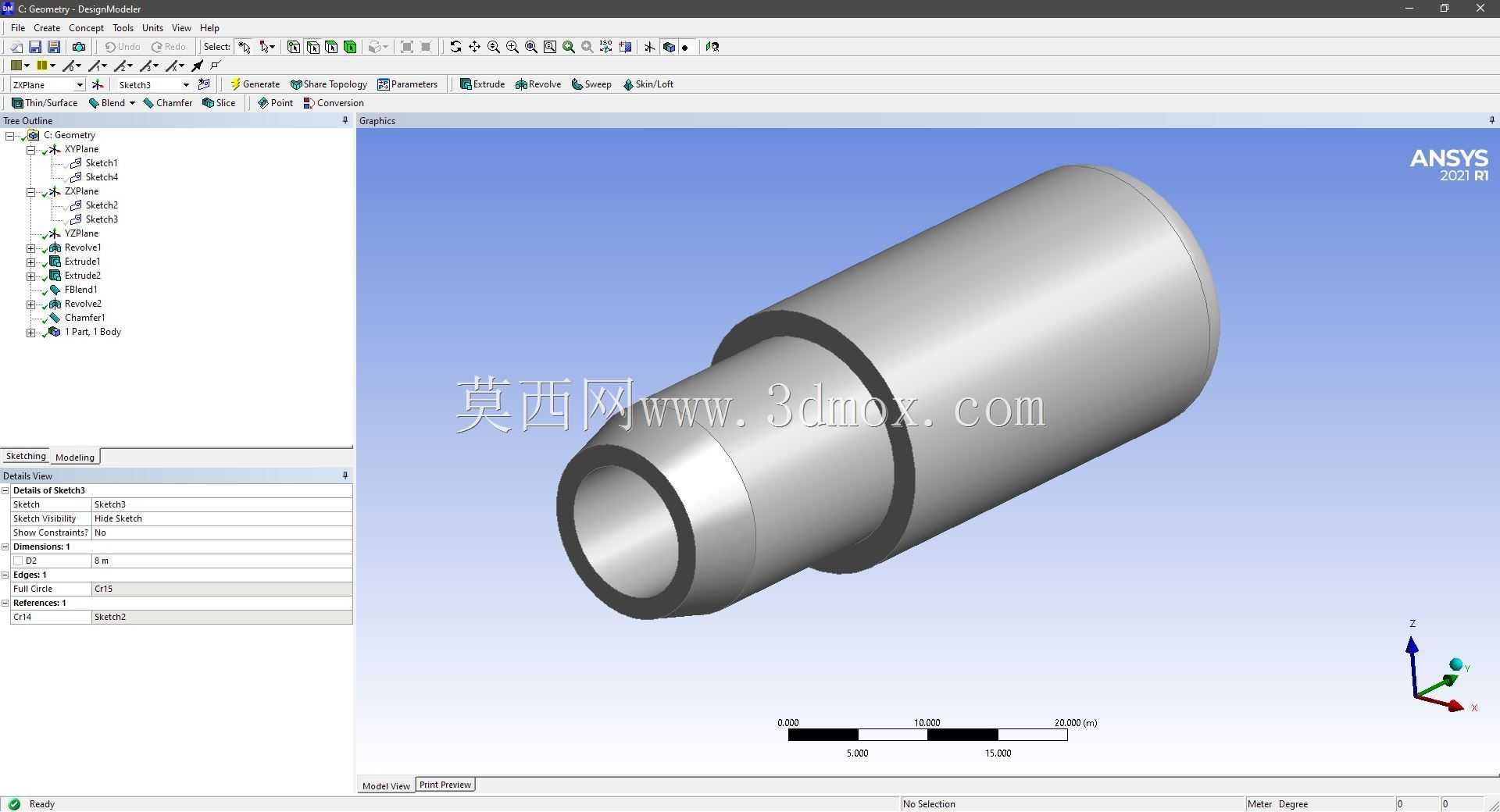This screenshot has height=812, width=1500.
Task: Click the D2 value field '8 m'
Action: click(x=222, y=561)
